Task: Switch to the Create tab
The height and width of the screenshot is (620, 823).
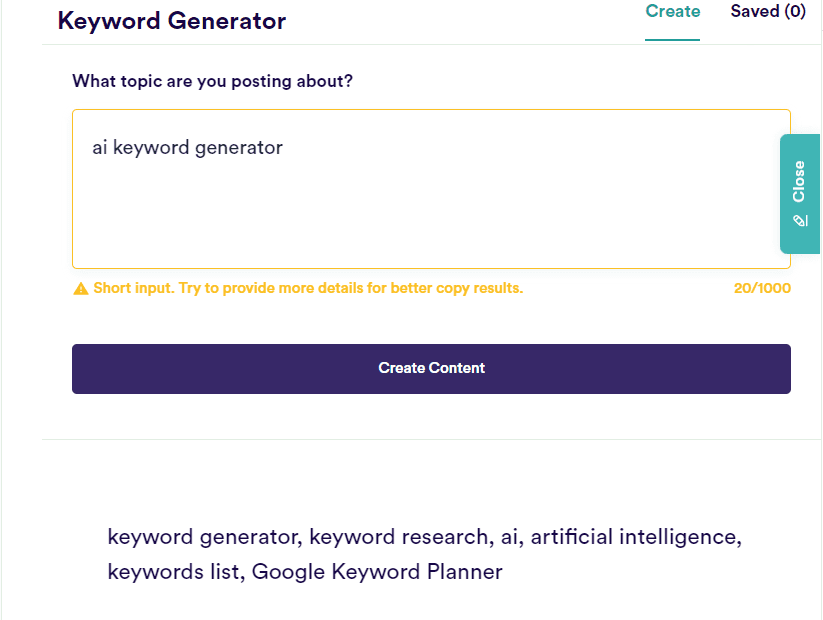Action: pyautogui.click(x=672, y=12)
